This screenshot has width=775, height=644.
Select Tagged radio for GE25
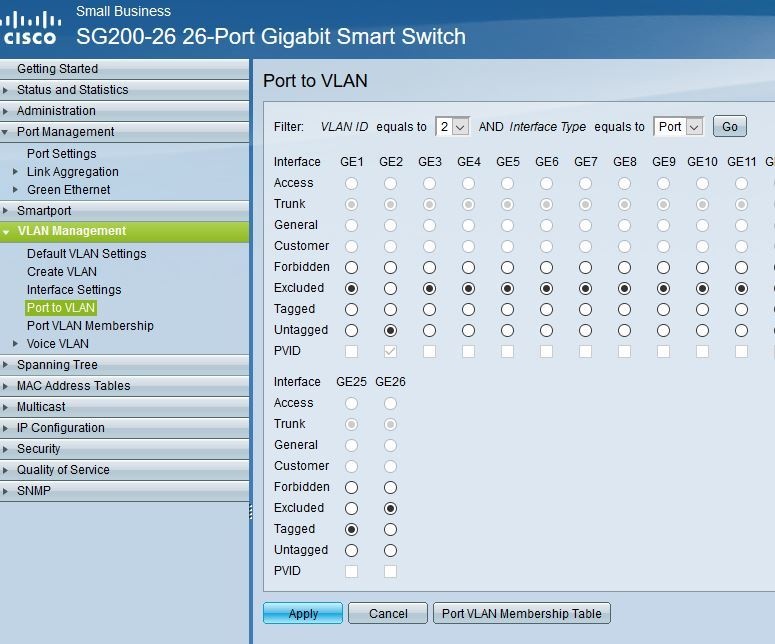click(x=351, y=529)
